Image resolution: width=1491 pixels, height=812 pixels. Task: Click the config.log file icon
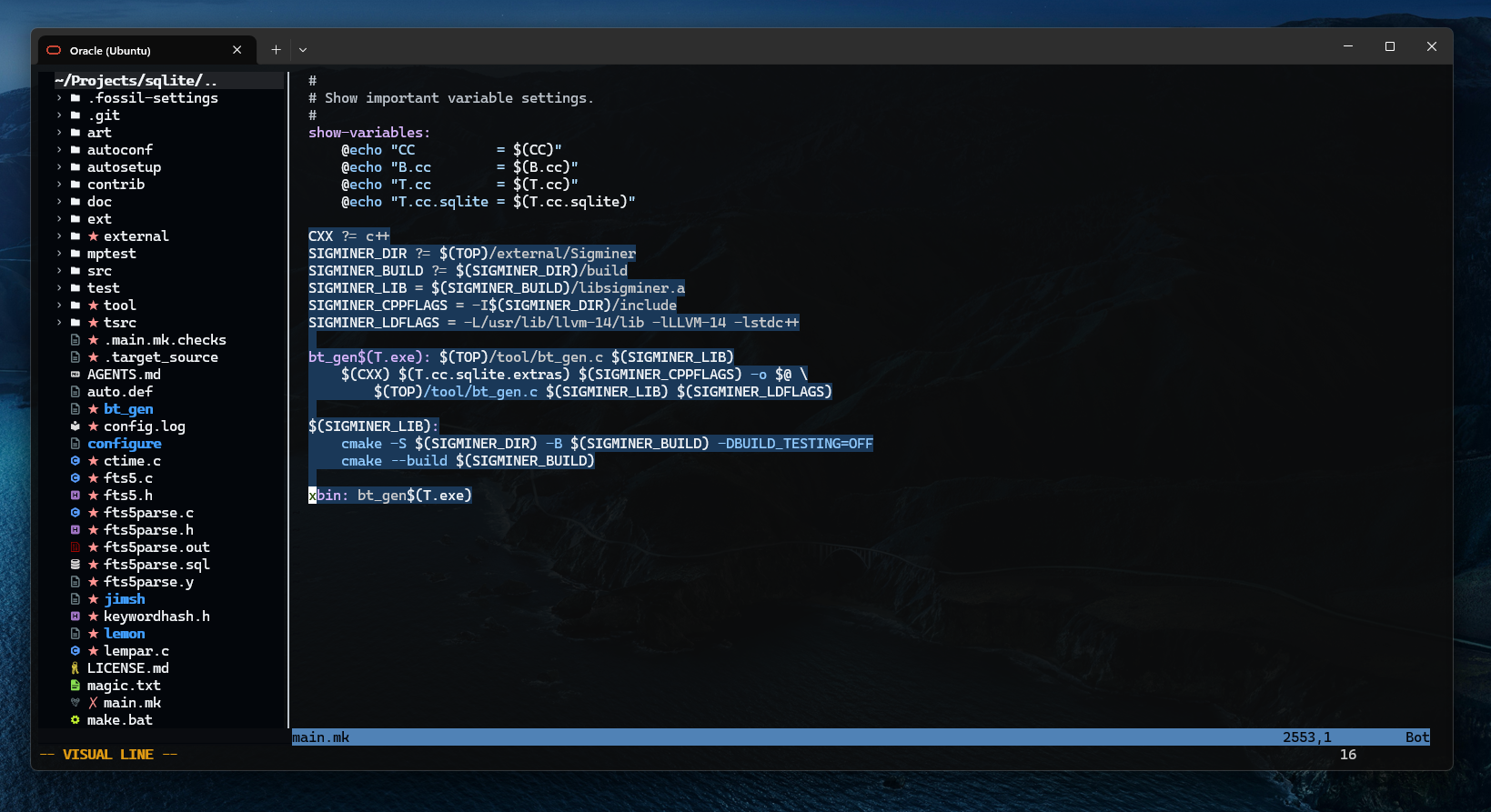click(76, 426)
